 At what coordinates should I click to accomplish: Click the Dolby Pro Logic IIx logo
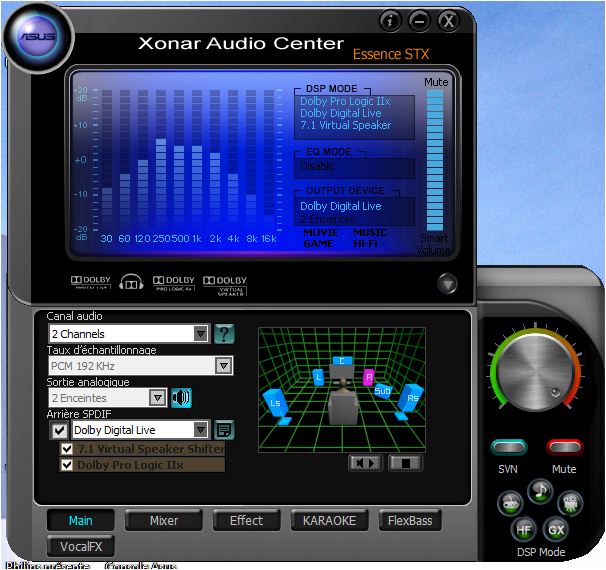coord(174,283)
